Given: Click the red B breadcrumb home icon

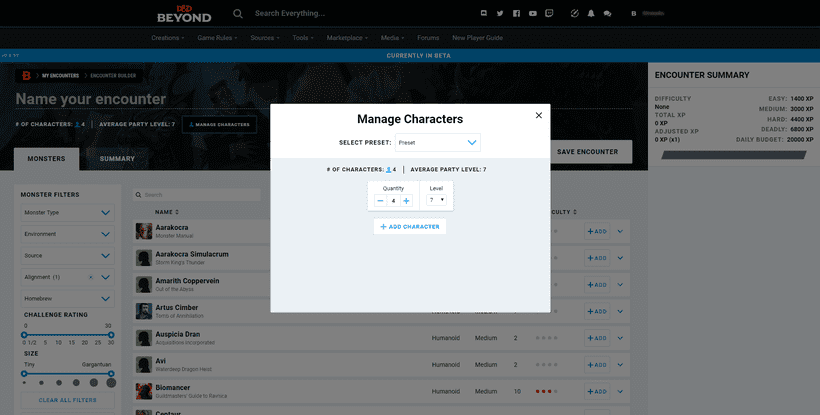Looking at the screenshot, I should point(26,76).
